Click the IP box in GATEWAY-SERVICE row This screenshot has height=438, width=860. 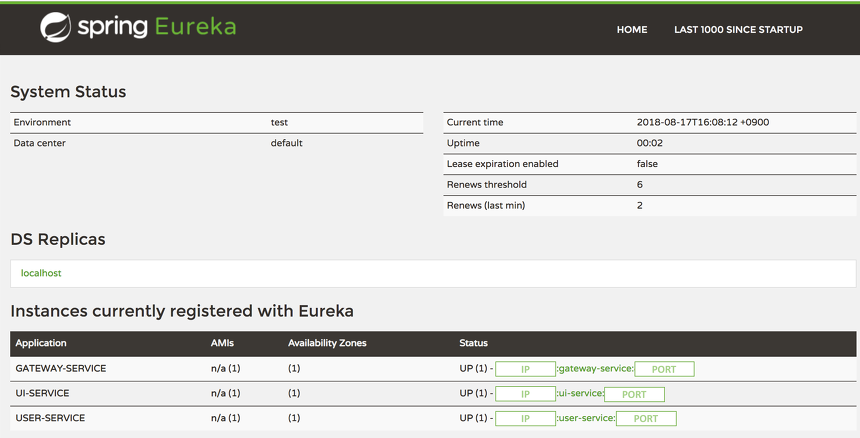(525, 369)
